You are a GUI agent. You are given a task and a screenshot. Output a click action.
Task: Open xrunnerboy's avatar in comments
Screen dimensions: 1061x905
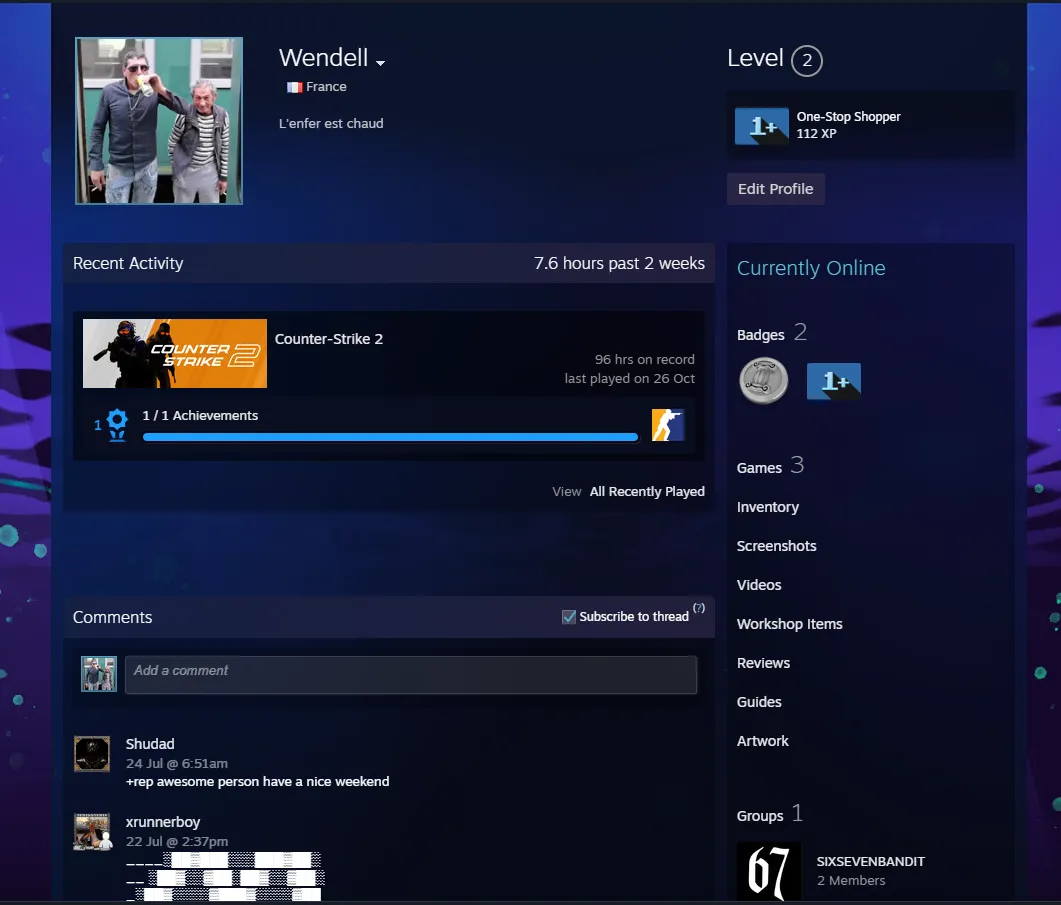tap(91, 832)
